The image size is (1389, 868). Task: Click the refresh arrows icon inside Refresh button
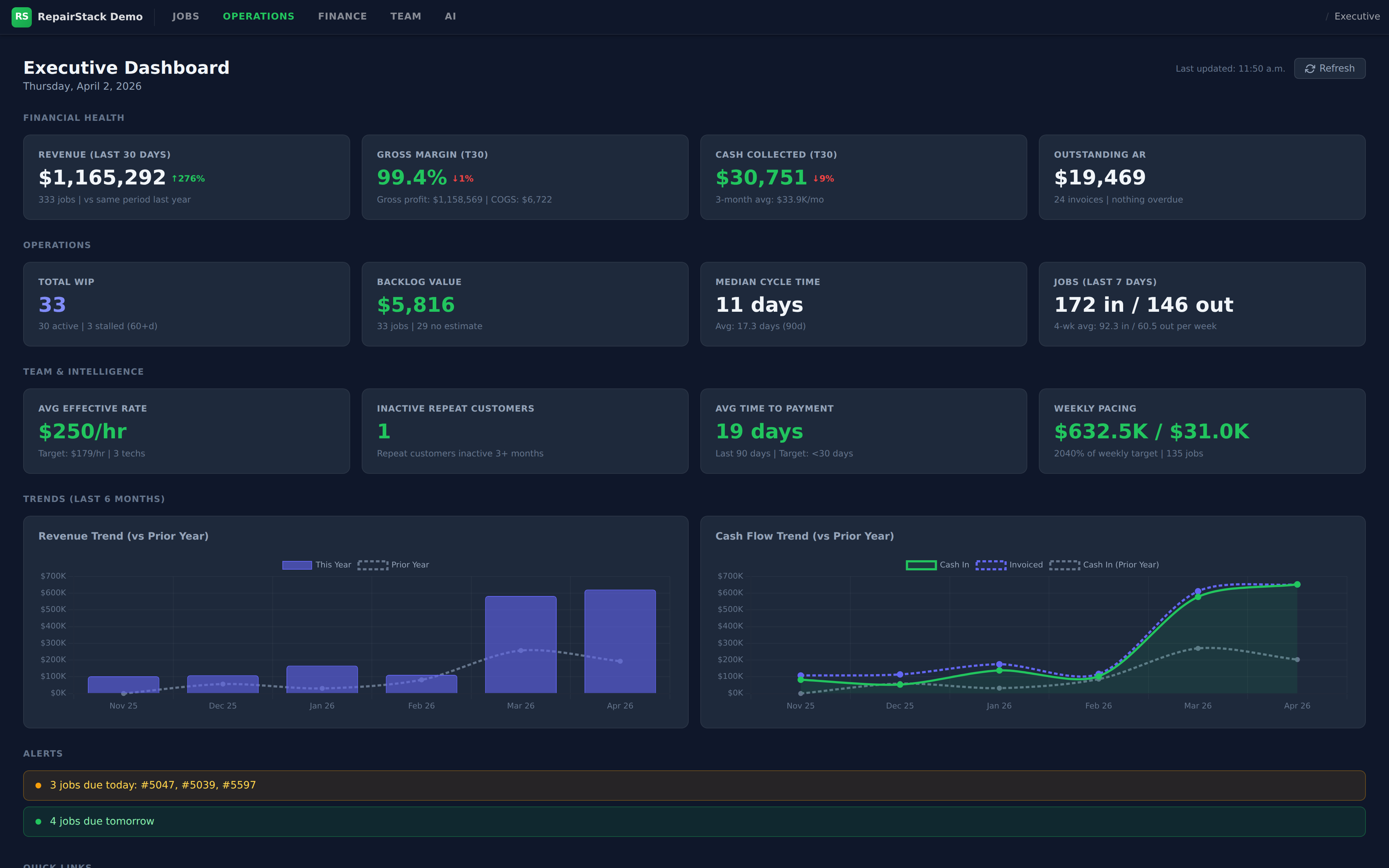(1311, 68)
